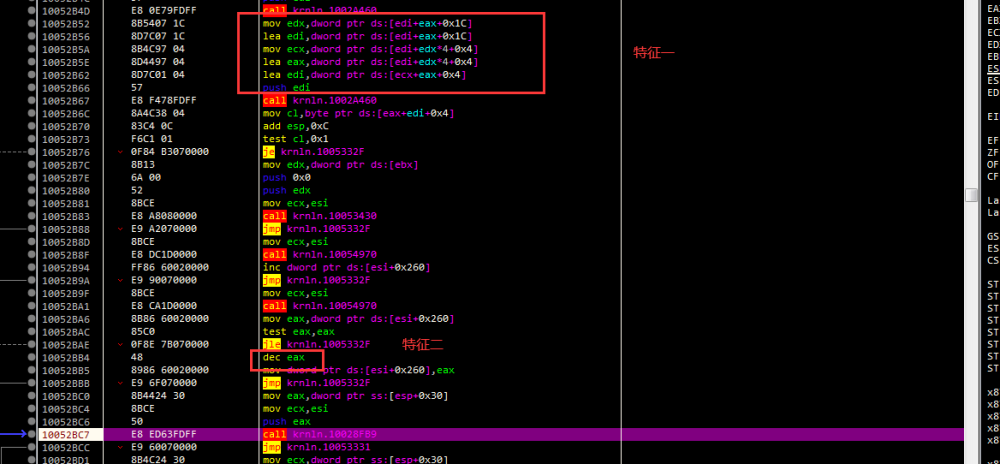Select the dec eax instruction line

[x=282, y=357]
